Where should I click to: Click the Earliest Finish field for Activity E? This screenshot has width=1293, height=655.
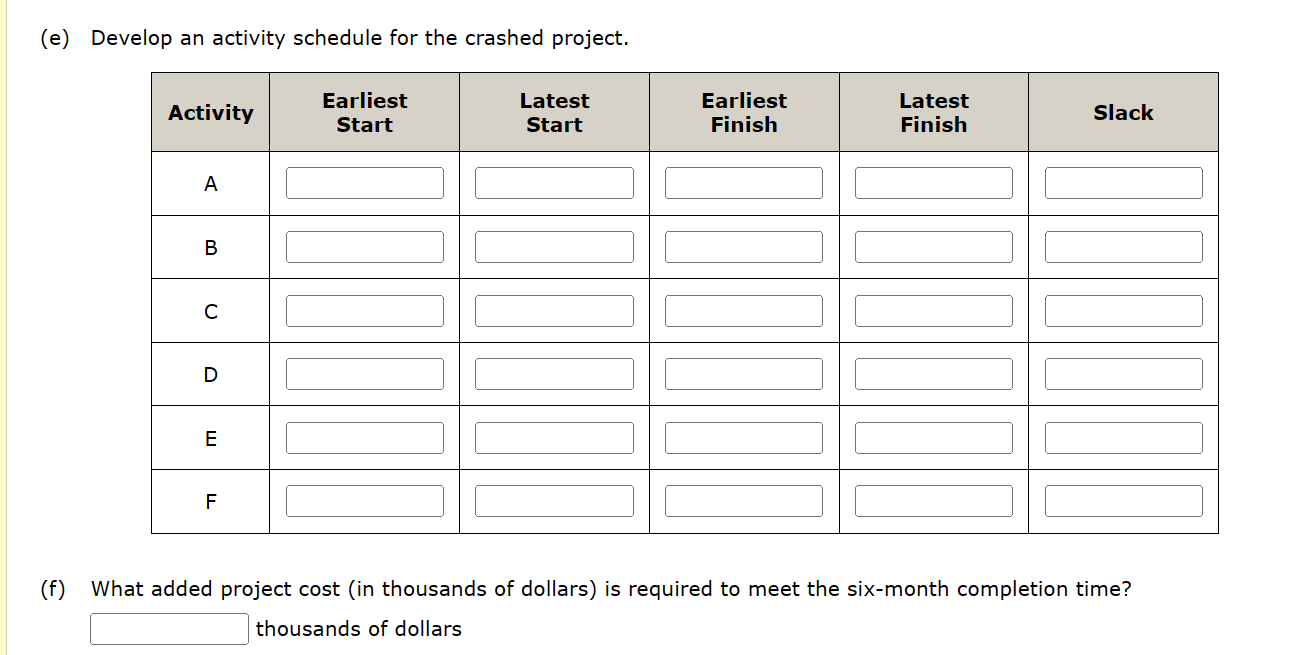[744, 437]
